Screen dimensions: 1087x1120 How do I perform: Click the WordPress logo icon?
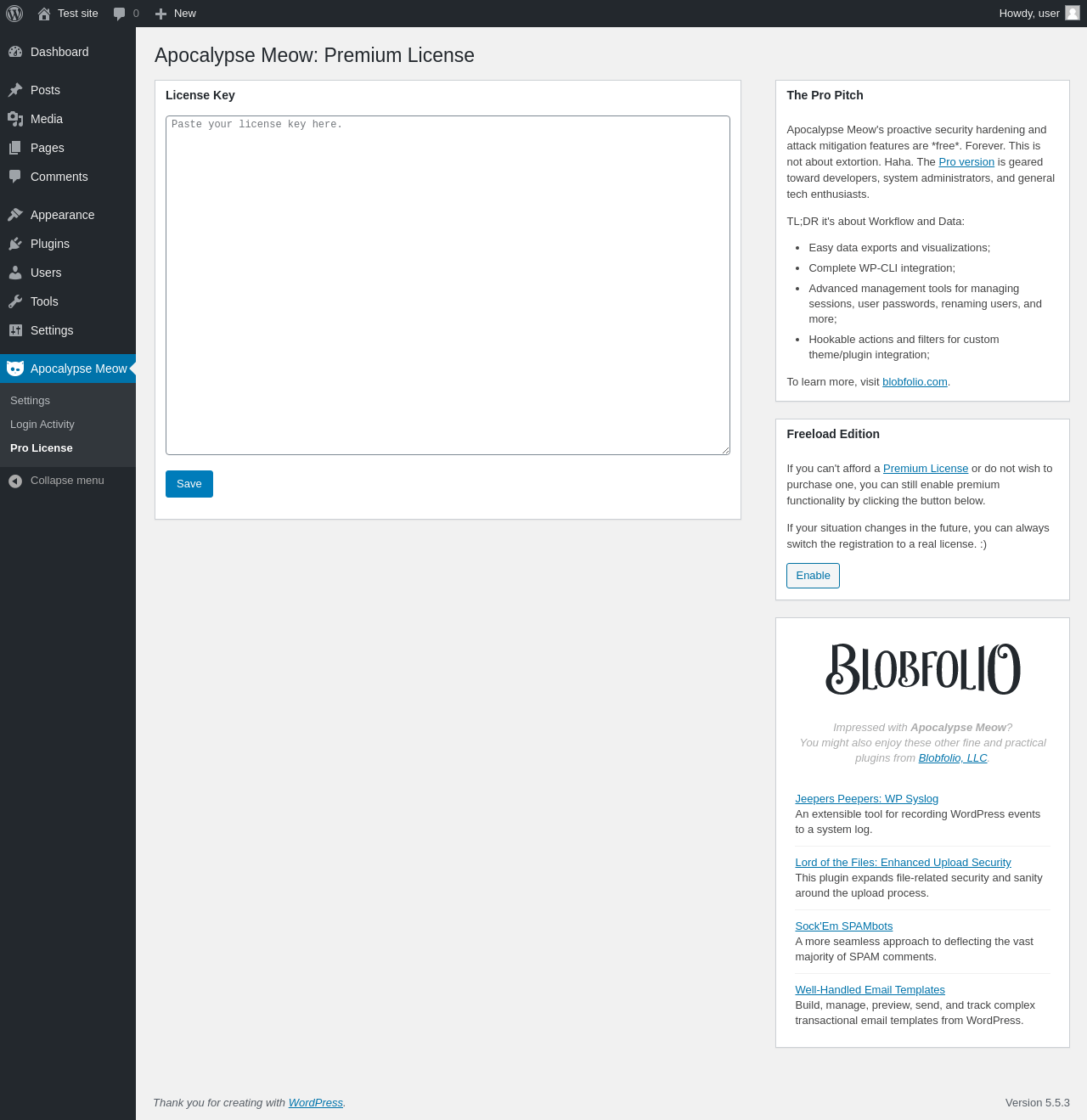pyautogui.click(x=14, y=14)
